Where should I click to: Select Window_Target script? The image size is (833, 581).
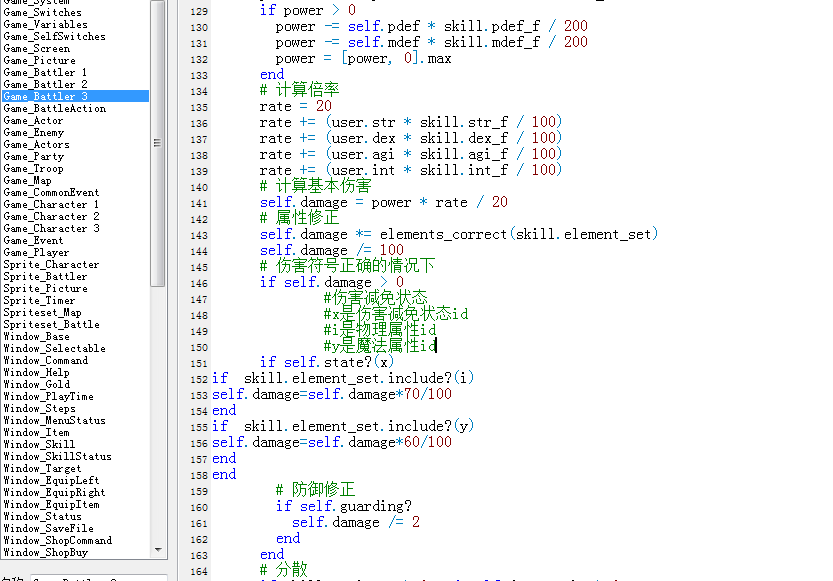point(42,468)
